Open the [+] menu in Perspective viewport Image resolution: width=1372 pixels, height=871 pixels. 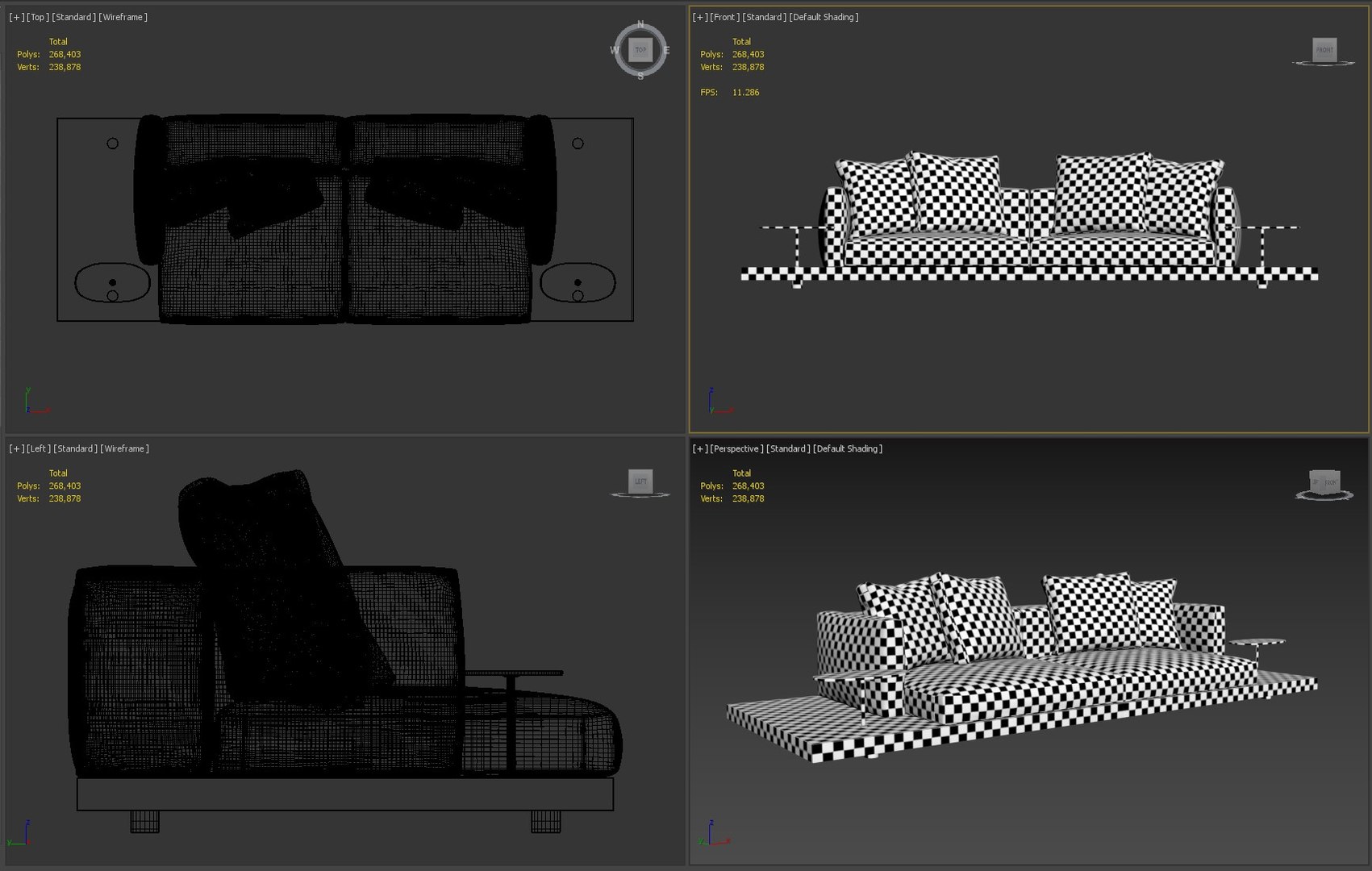click(700, 448)
